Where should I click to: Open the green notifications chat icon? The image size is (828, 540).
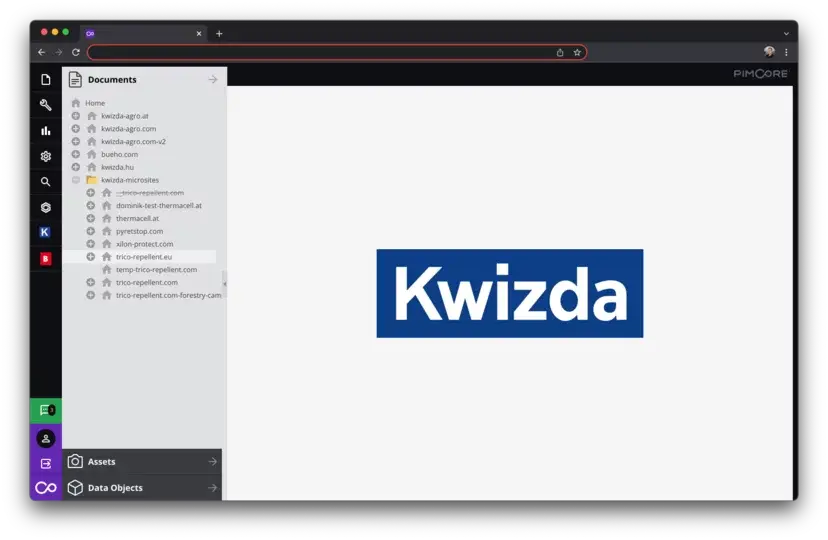[x=46, y=410]
